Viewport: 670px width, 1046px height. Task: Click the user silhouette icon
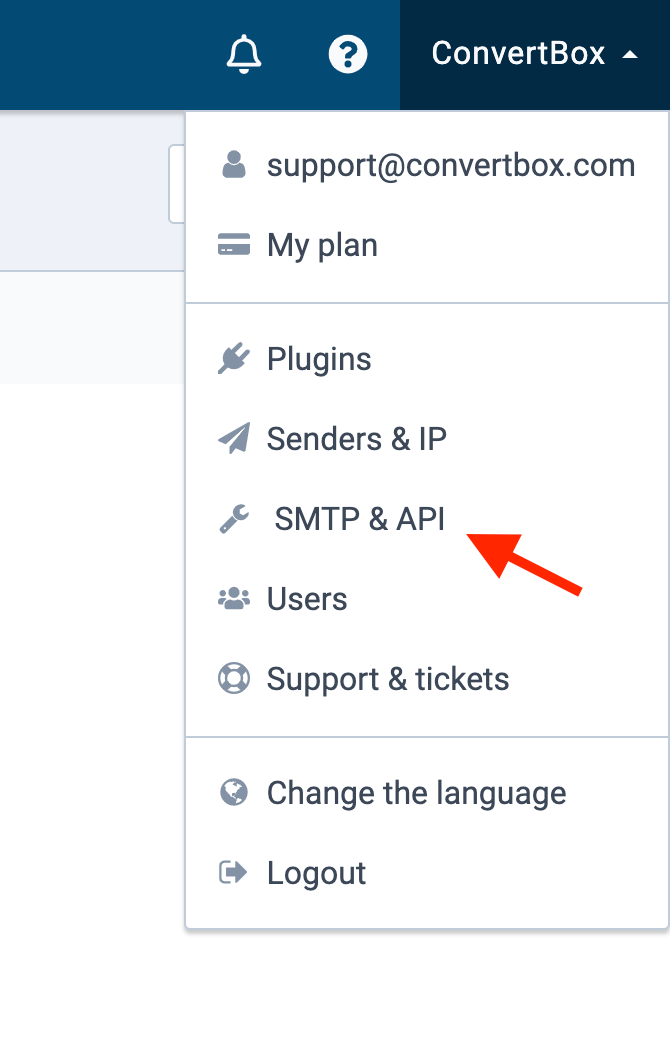point(234,164)
